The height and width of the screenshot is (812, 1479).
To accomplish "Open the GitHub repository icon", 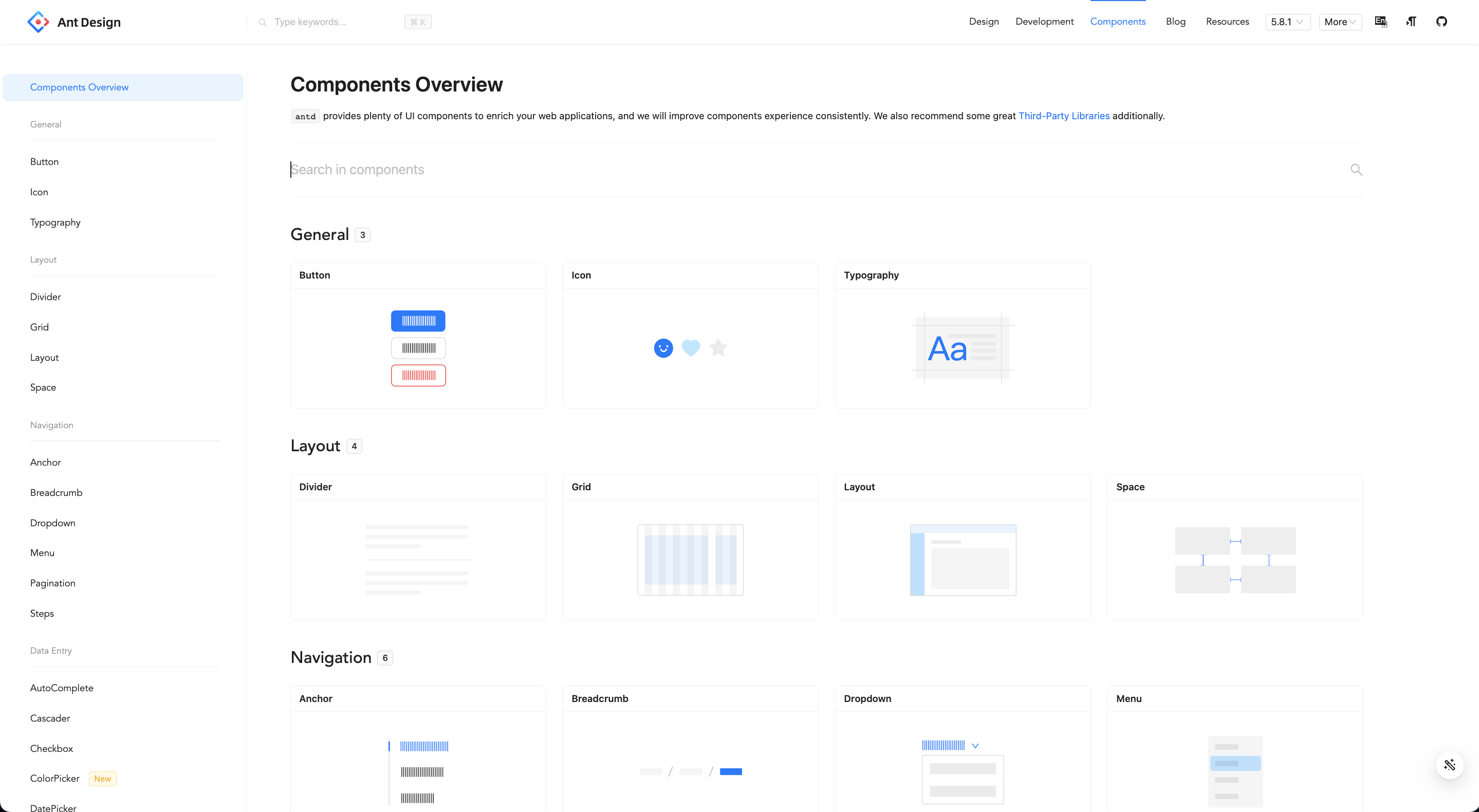I will point(1441,22).
